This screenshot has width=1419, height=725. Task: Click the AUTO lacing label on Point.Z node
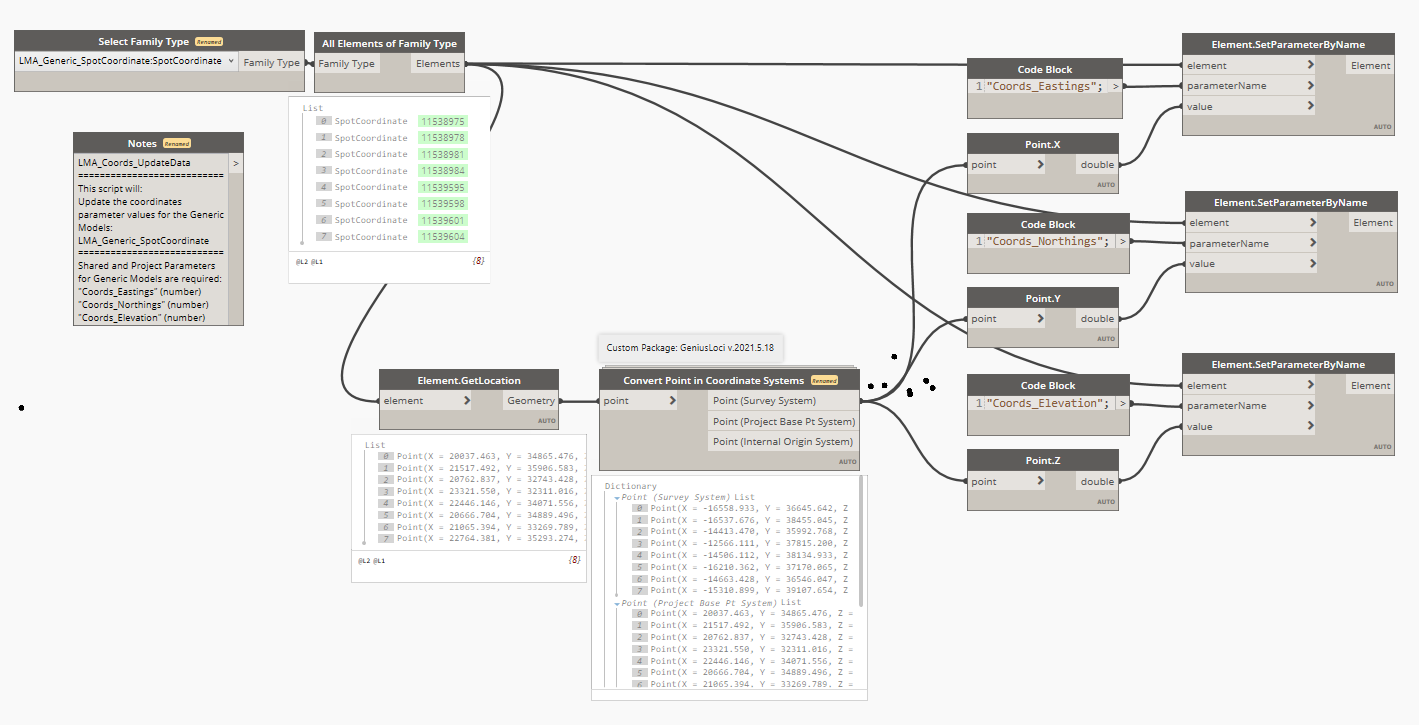tap(1106, 502)
